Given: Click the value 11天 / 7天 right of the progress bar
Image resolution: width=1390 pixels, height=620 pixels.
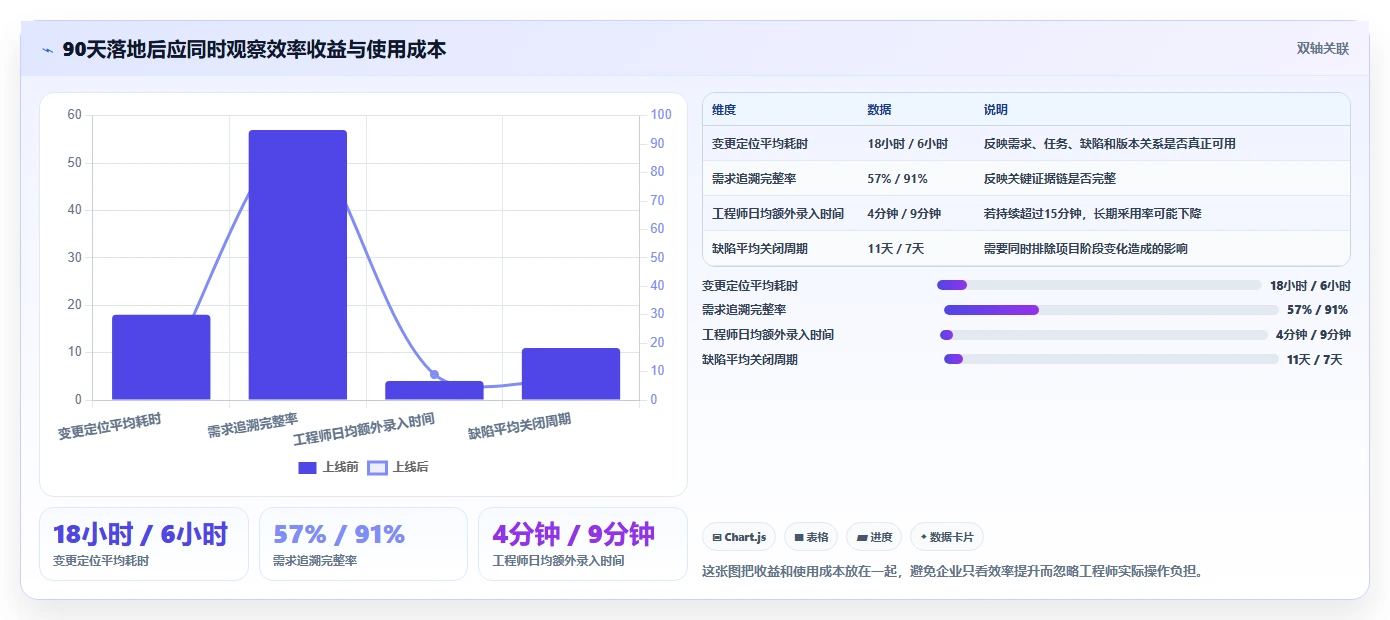Looking at the screenshot, I should coord(1315,359).
